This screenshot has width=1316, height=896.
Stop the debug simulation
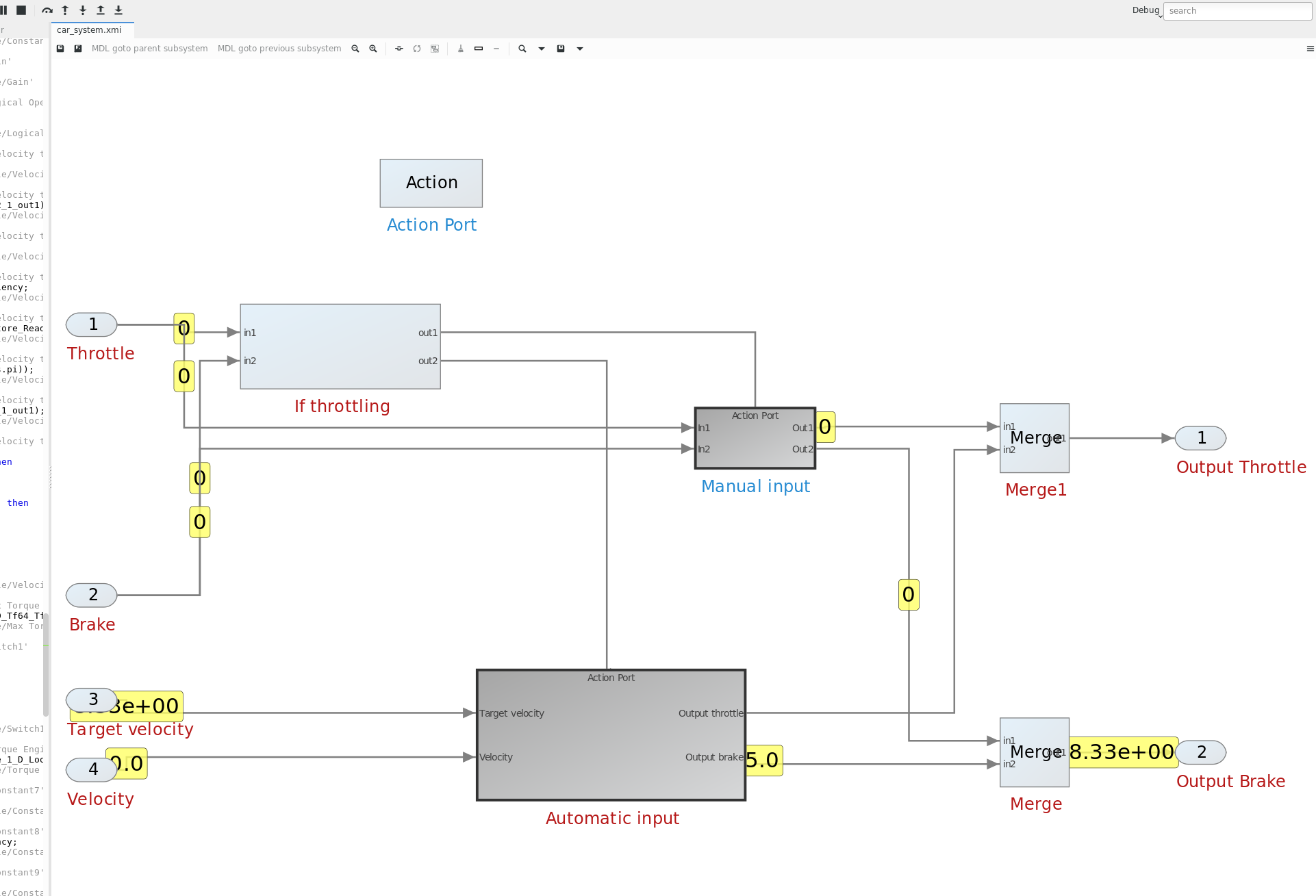(21, 10)
